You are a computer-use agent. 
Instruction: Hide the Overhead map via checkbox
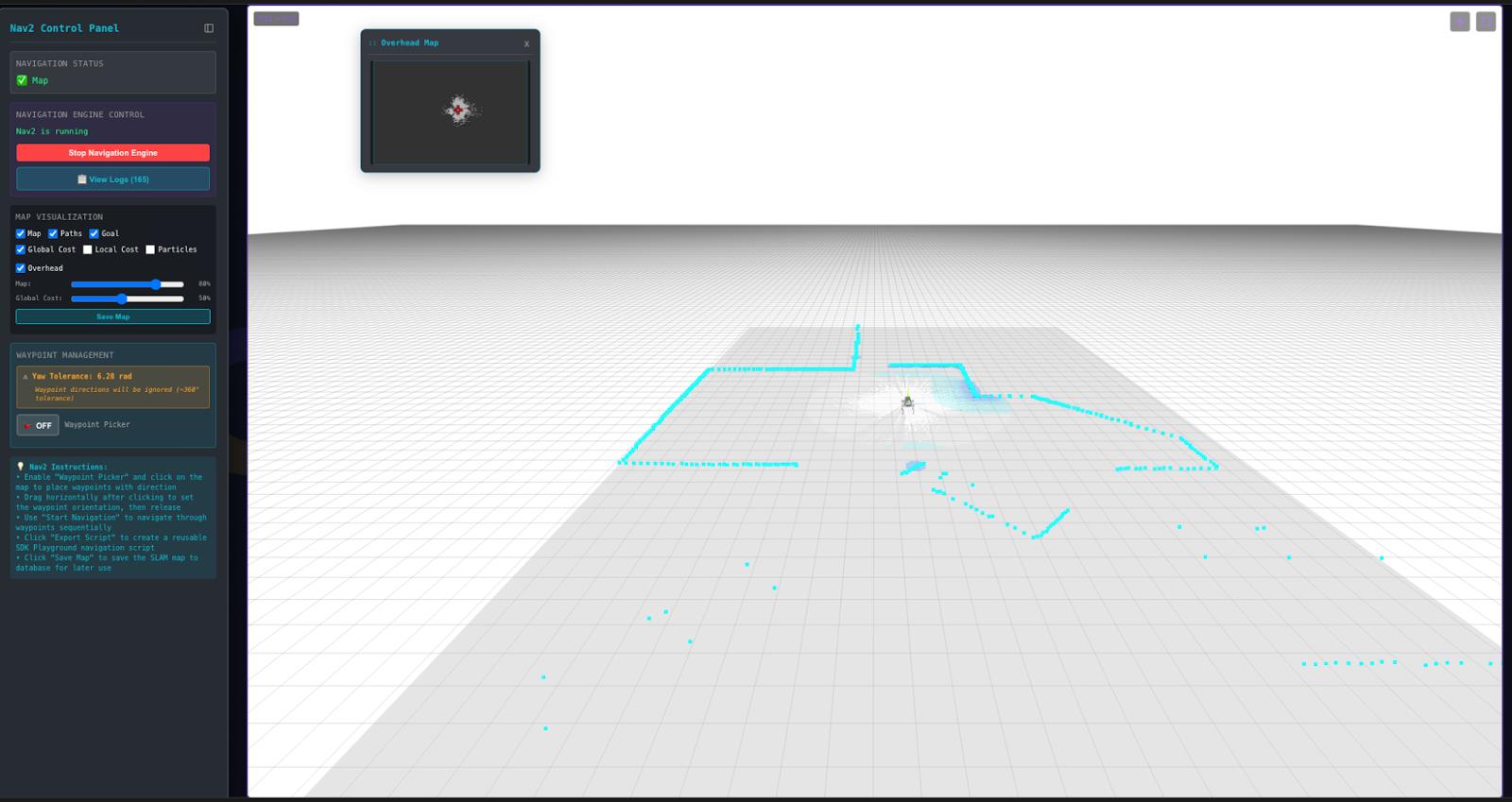tap(21, 268)
